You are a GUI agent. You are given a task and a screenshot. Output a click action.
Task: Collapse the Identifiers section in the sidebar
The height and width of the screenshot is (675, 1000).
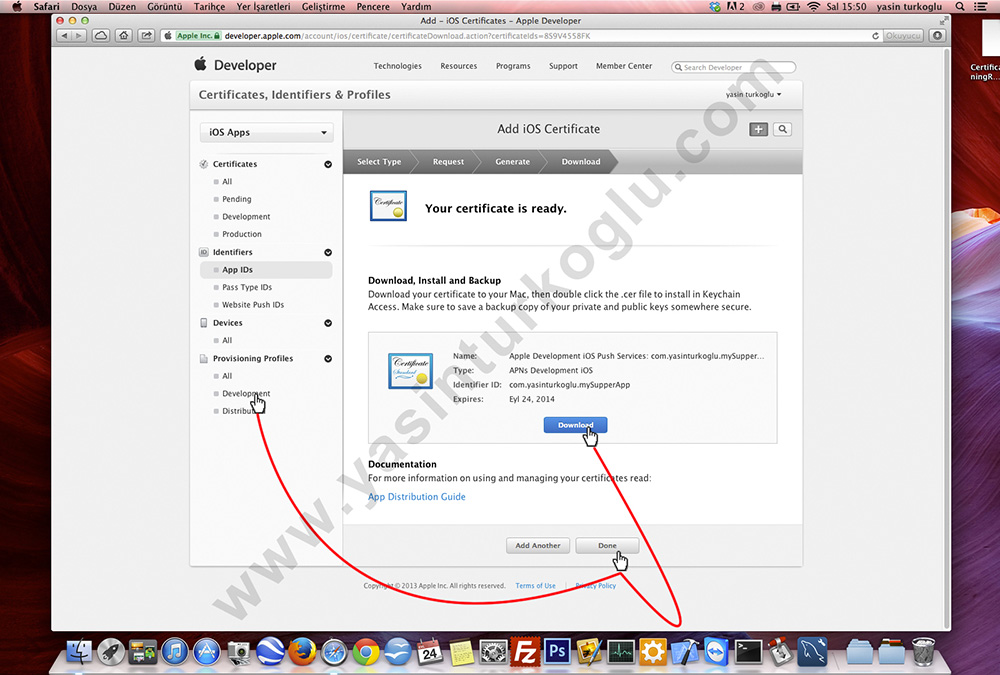pyautogui.click(x=328, y=252)
